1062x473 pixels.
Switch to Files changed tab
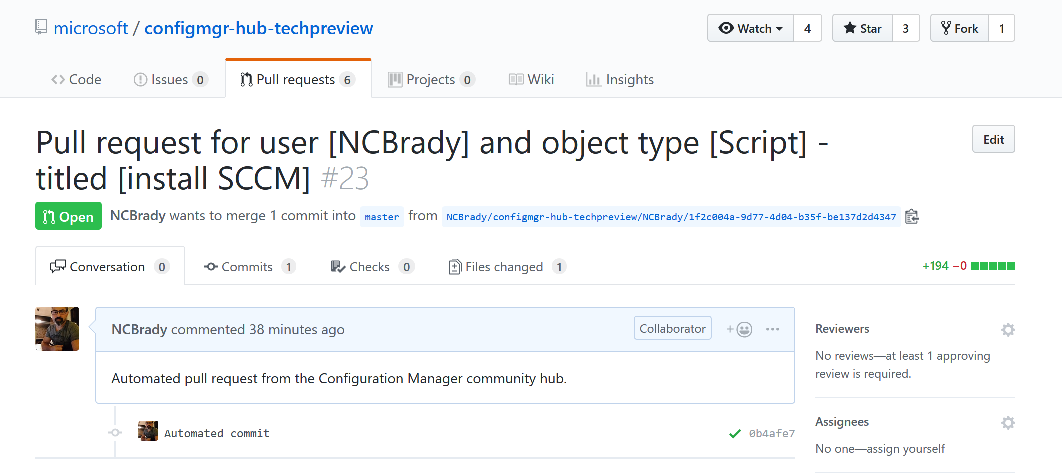tap(507, 267)
